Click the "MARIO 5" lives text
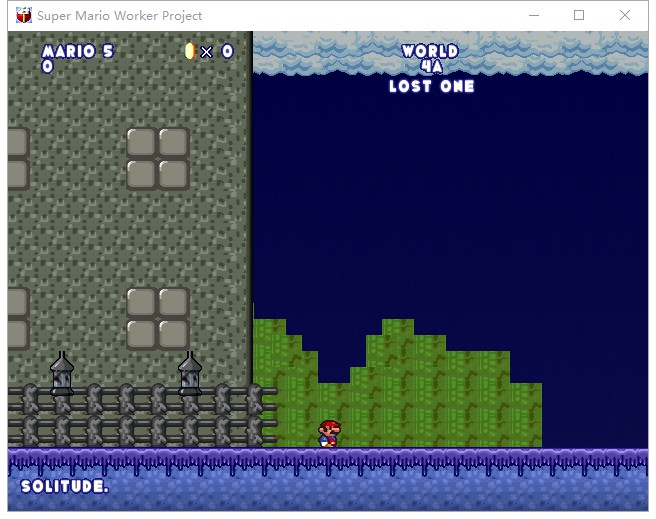Screen dimensions: 656x519 point(78,51)
